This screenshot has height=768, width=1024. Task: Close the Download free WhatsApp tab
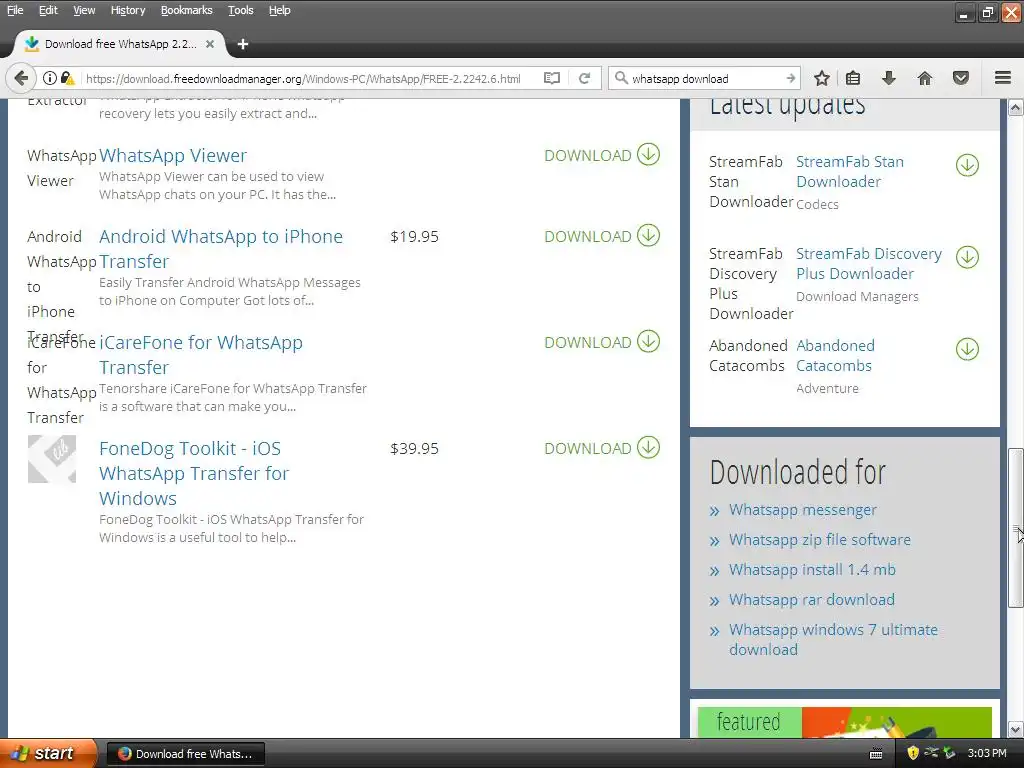(210, 44)
